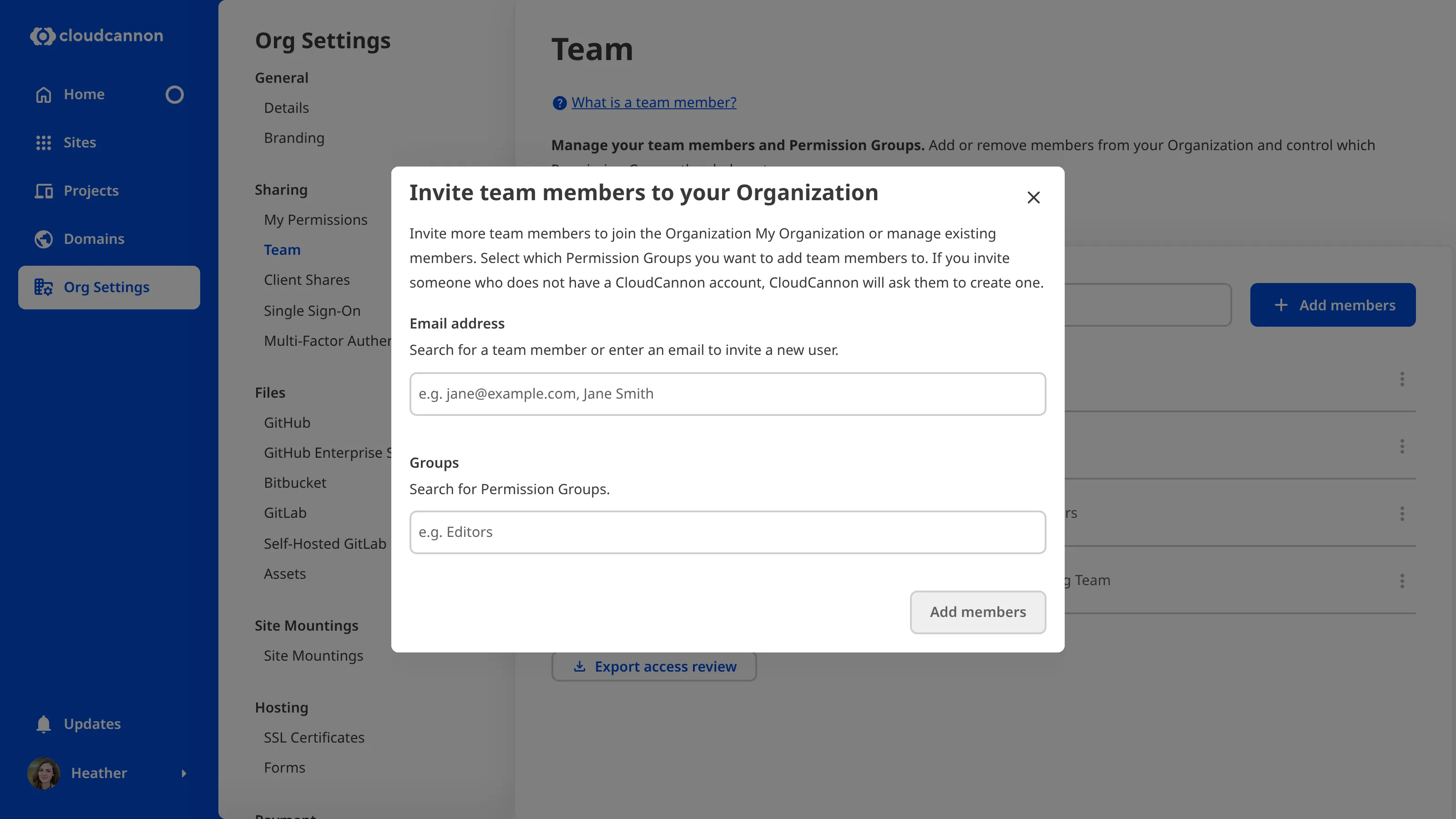Open the kebab menu on the top member row
1456x819 pixels.
click(1402, 379)
